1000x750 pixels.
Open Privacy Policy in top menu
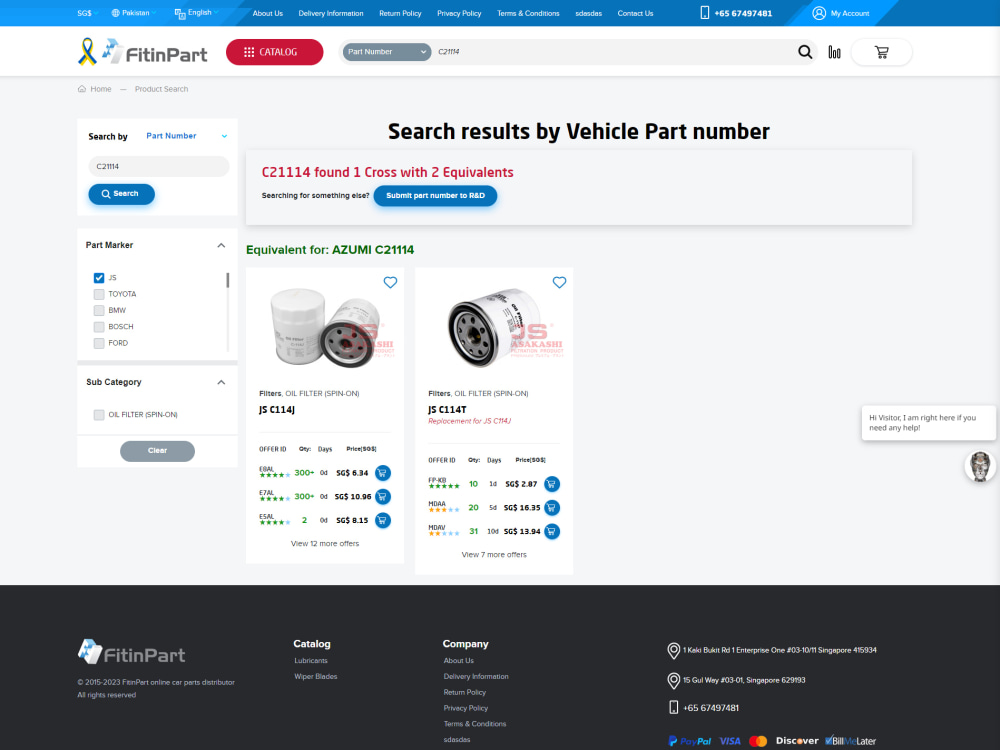(459, 13)
